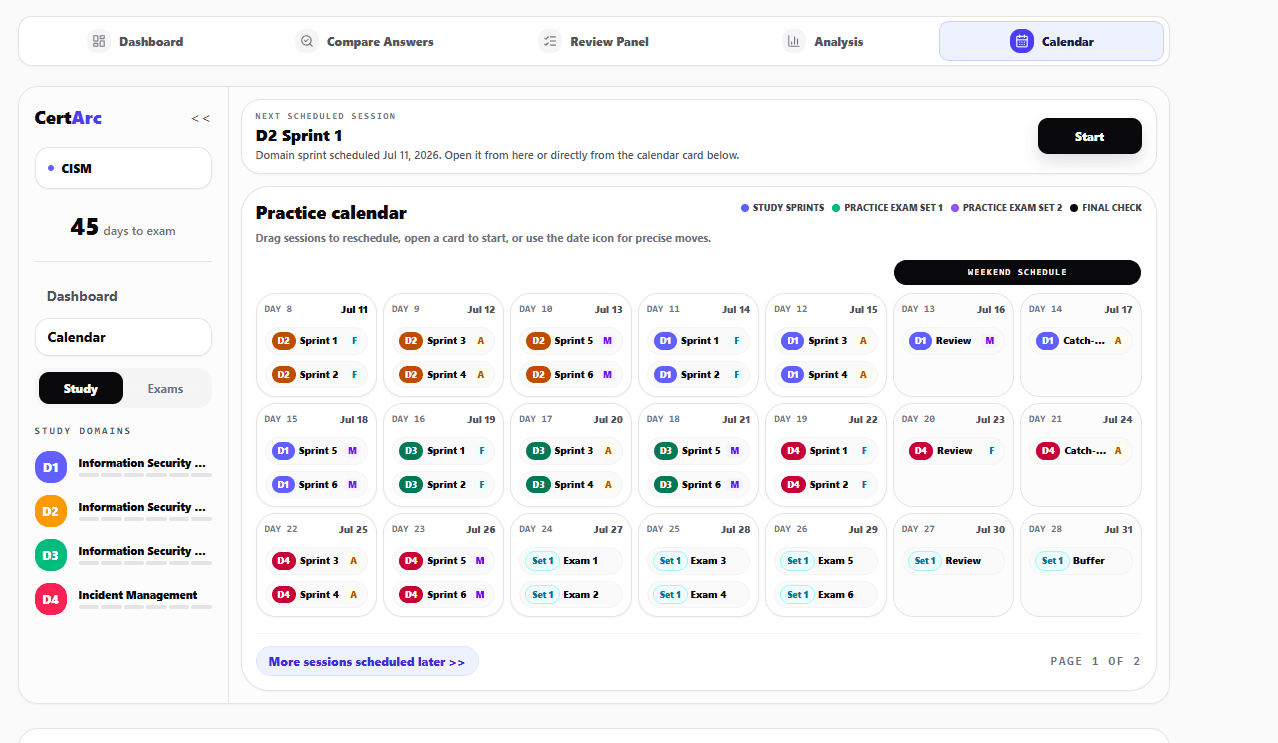Click the Practice Exam Set 1 legend dot

836,208
